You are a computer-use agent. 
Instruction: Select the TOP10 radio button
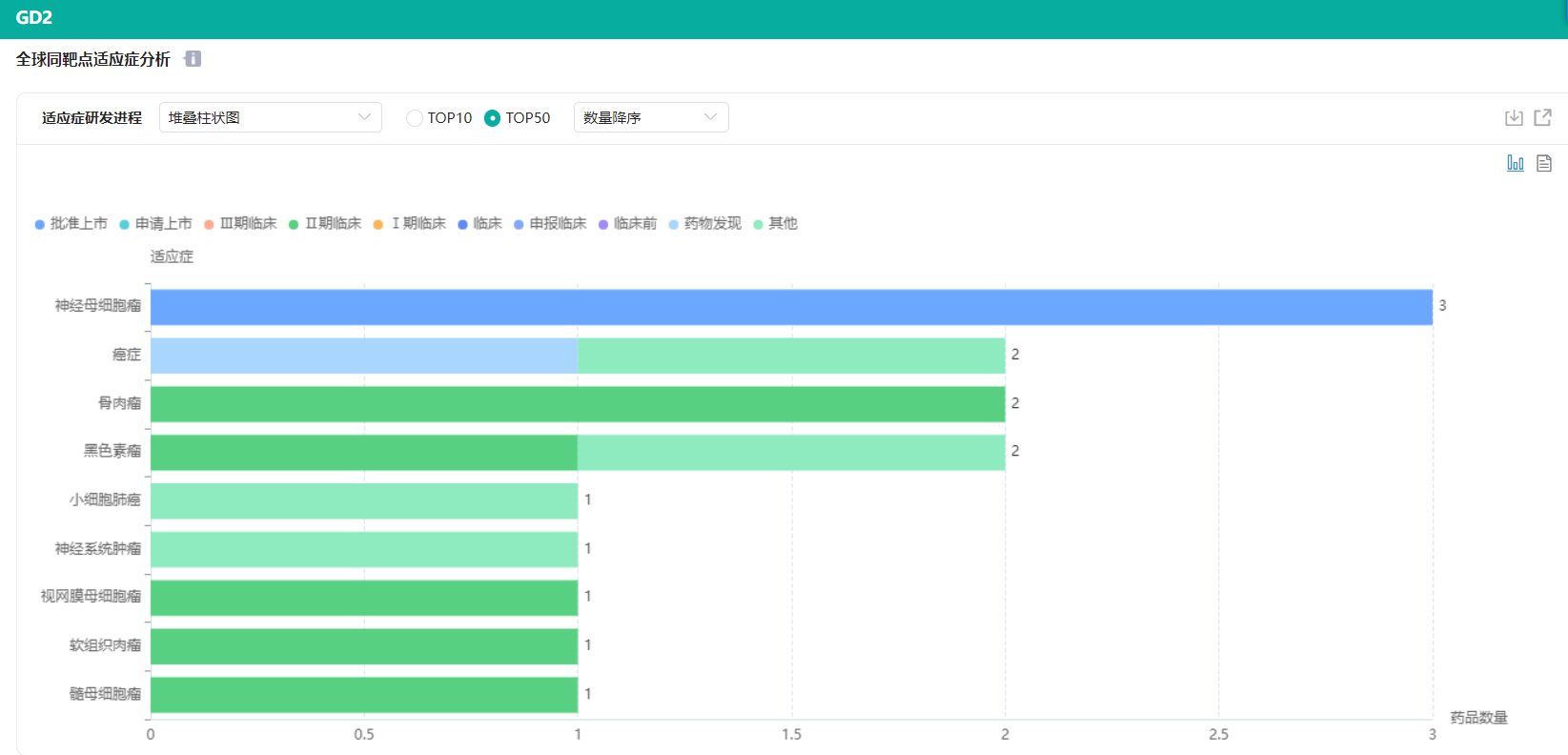coord(415,118)
